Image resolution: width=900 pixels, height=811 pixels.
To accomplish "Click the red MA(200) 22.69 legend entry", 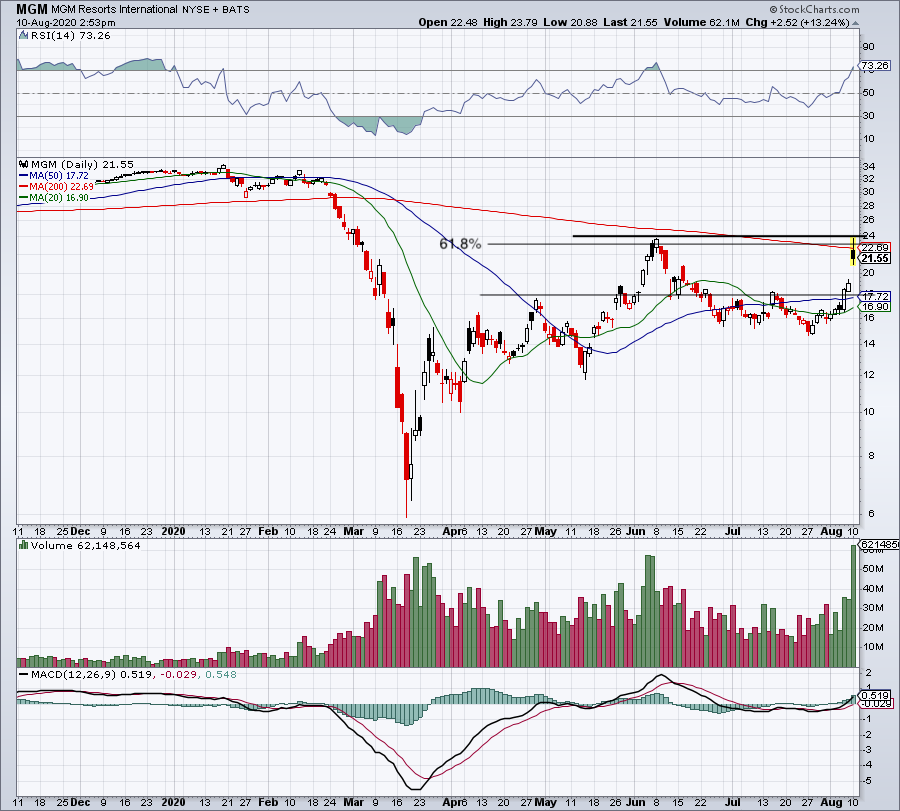I will click(56, 187).
